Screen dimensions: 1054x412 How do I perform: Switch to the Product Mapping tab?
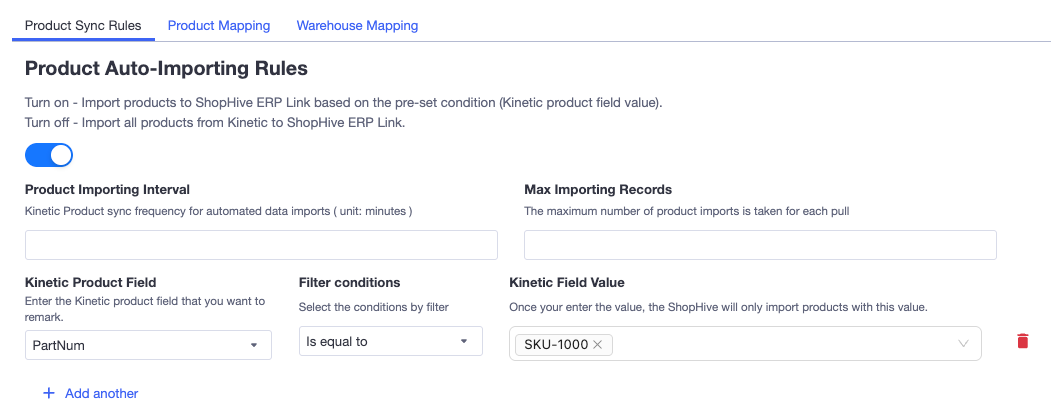[219, 26]
